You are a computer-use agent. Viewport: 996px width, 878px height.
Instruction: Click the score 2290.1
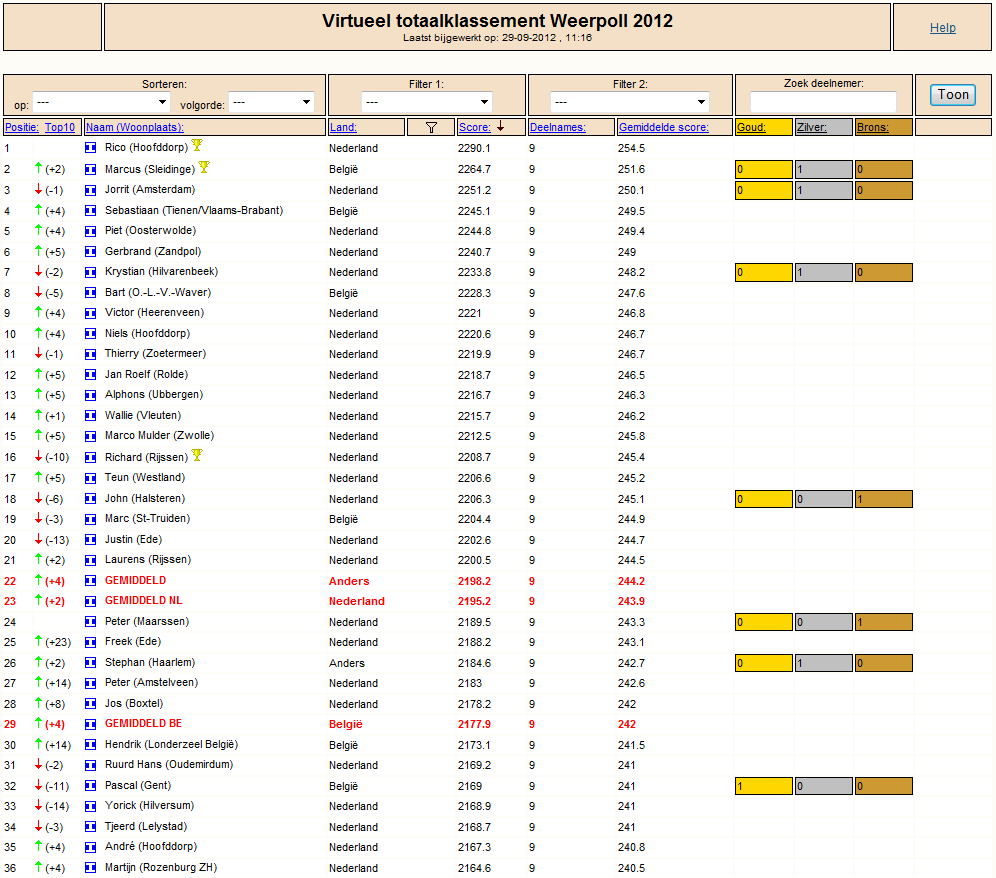pyautogui.click(x=474, y=148)
